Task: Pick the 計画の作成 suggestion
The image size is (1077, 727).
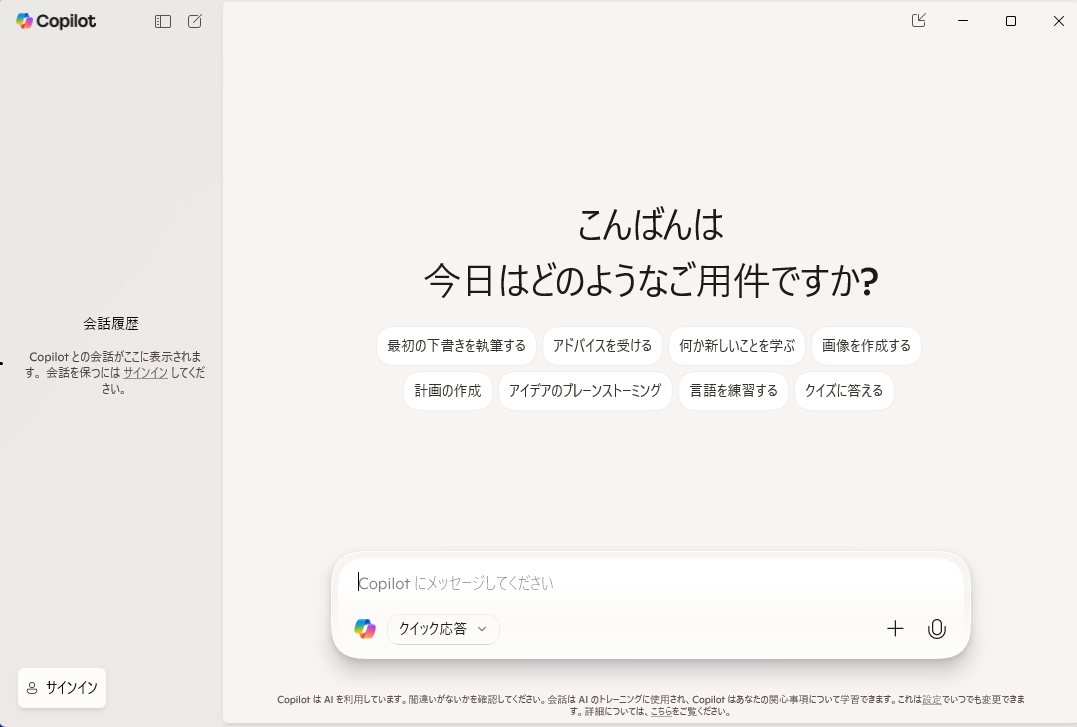Action: [x=448, y=391]
